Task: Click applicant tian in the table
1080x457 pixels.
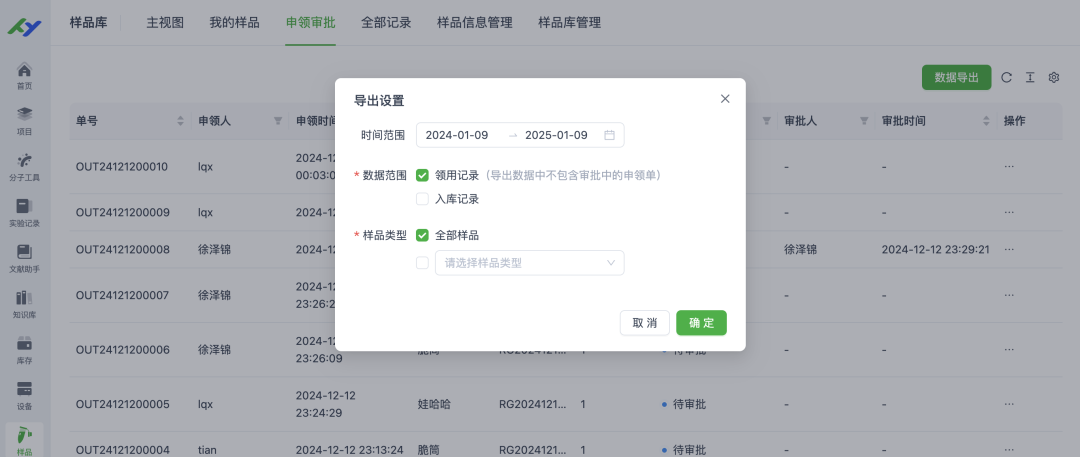Action: tap(207, 449)
